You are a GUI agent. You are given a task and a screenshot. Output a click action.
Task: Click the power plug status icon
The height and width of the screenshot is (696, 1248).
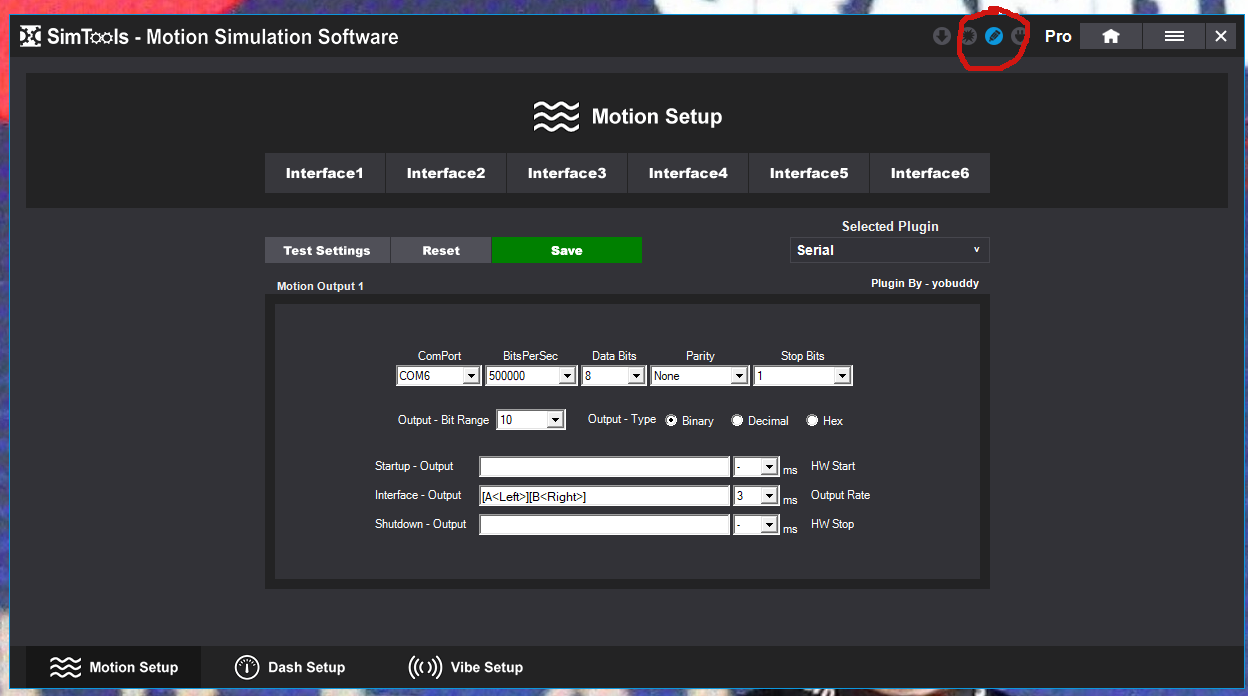coord(1020,37)
